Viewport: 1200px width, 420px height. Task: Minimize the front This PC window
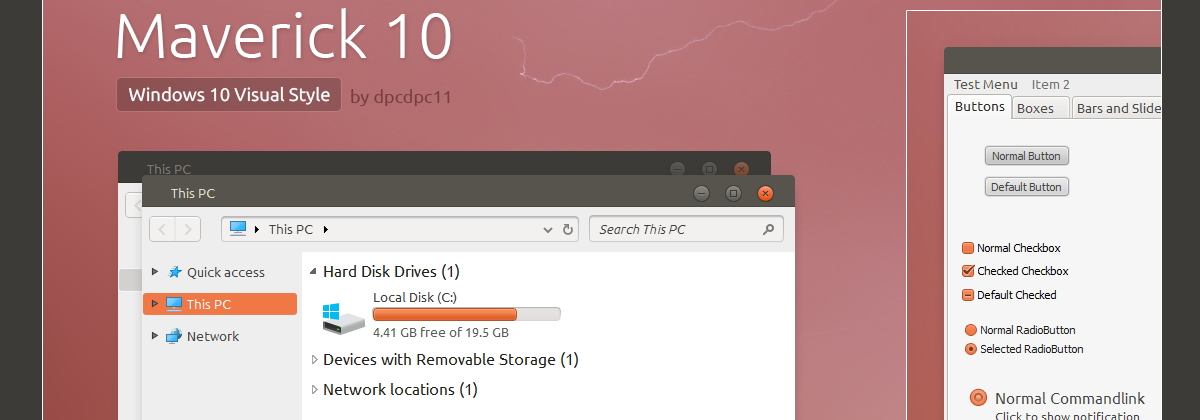[702, 193]
